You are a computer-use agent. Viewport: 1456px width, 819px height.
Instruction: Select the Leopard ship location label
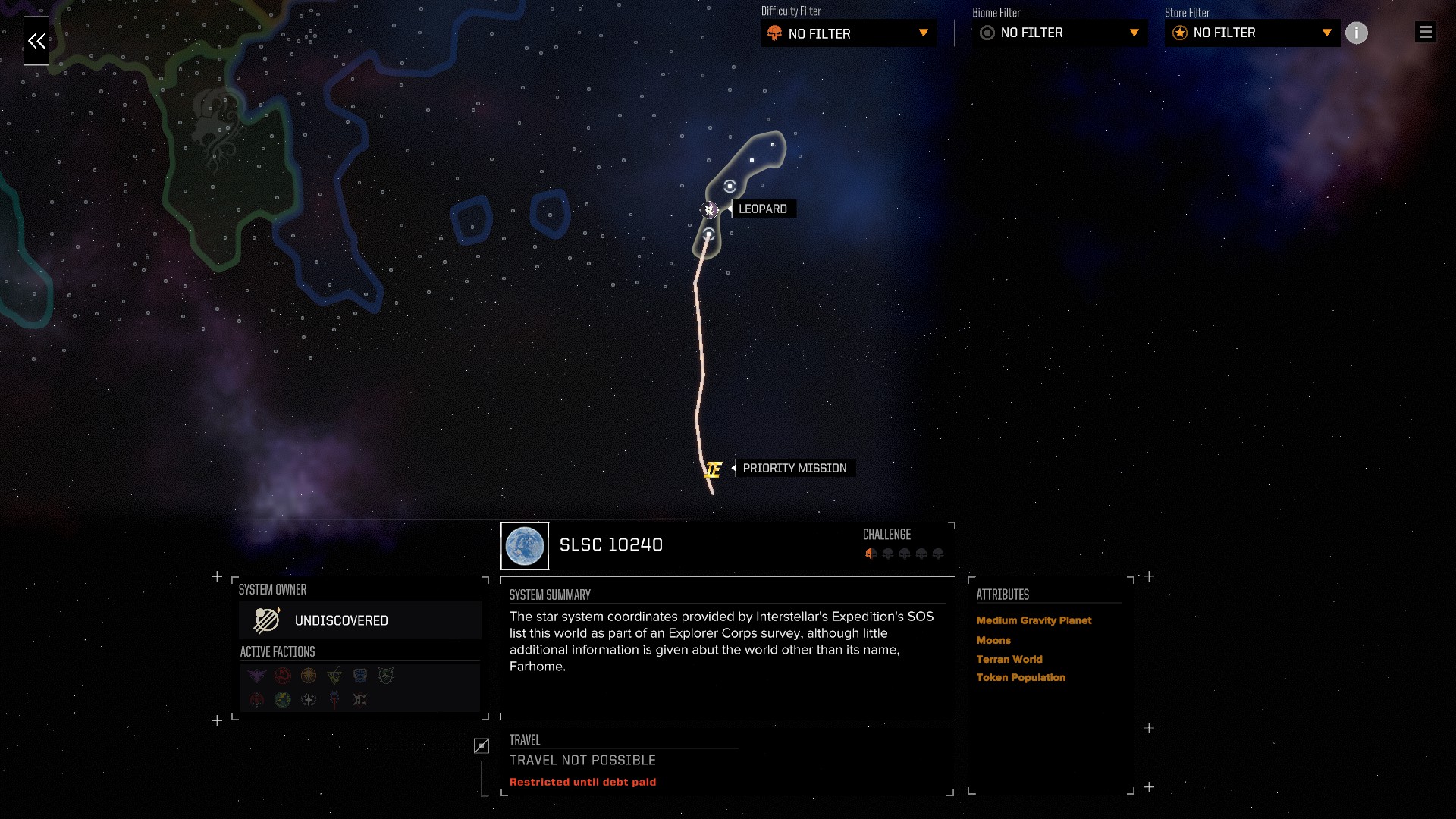[763, 209]
